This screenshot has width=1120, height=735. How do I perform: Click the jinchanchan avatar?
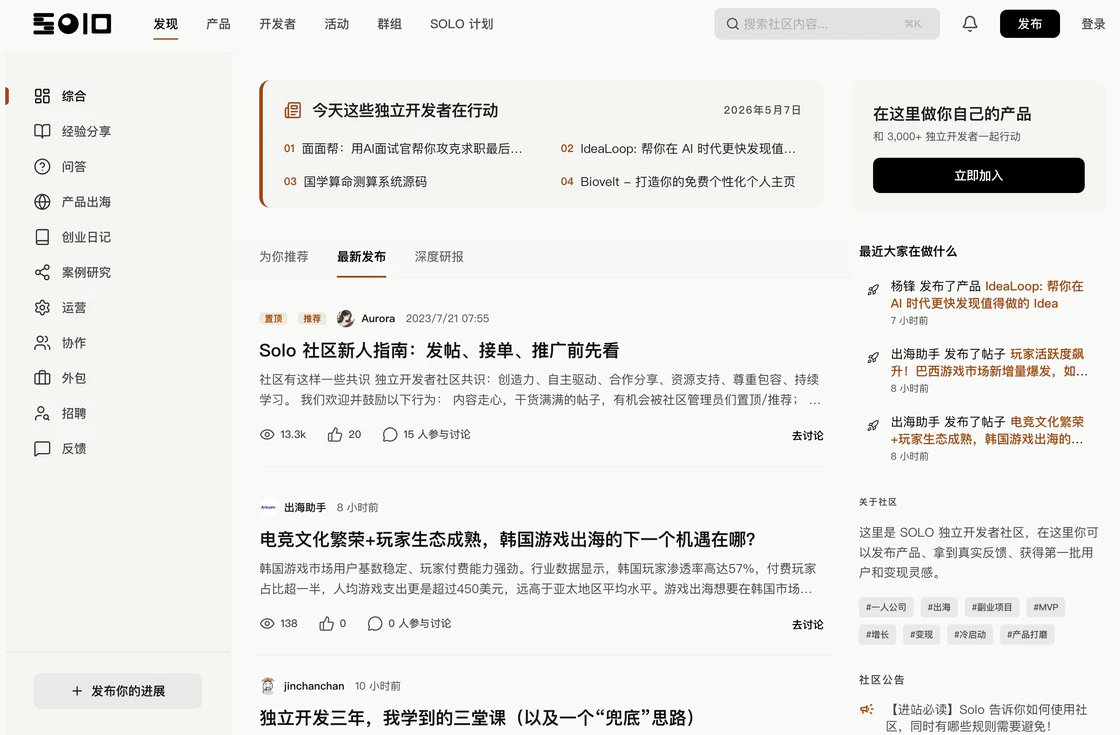[268, 686]
